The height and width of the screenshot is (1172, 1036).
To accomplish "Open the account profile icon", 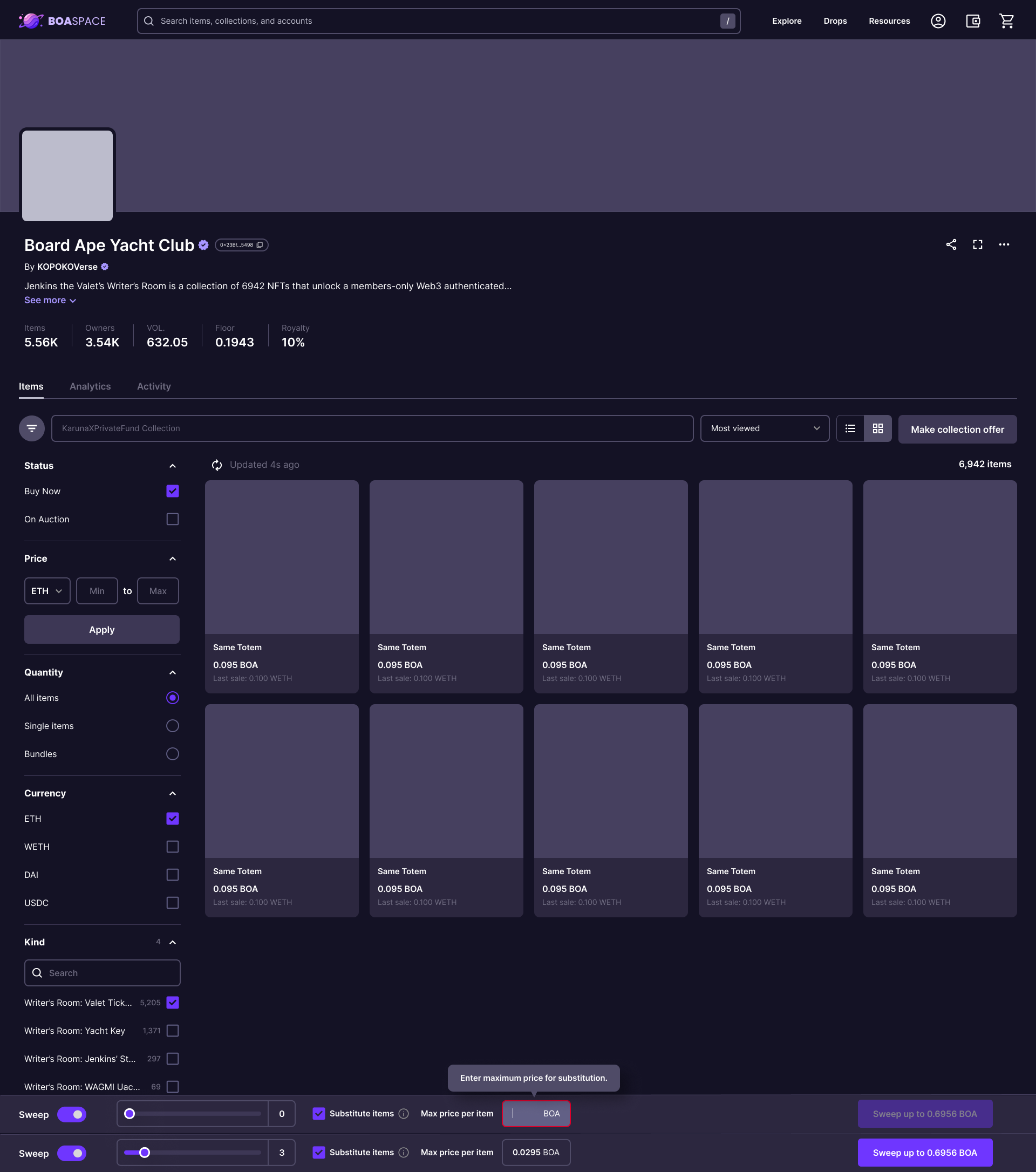I will click(938, 21).
